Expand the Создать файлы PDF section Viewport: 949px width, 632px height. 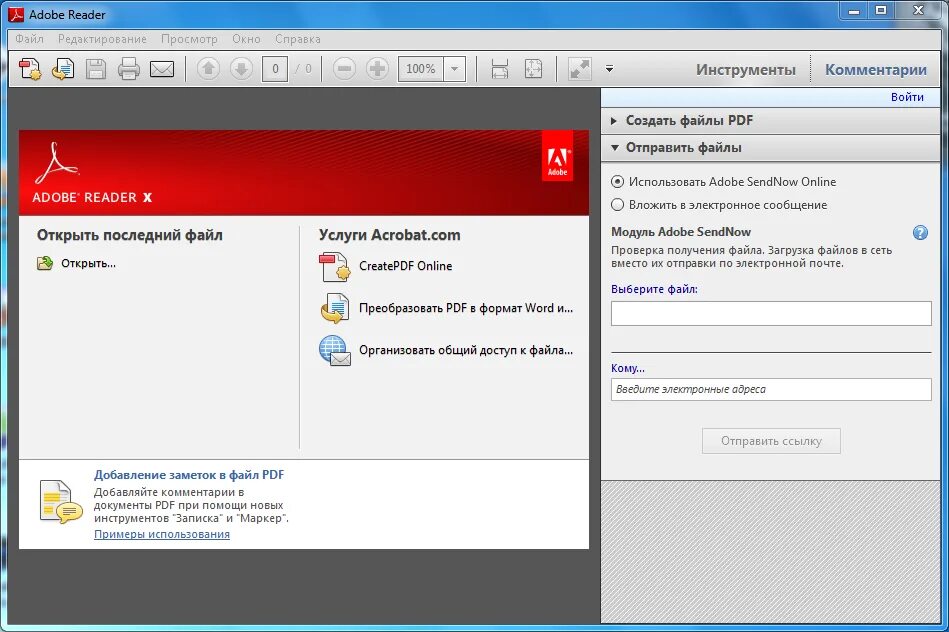[x=770, y=120]
